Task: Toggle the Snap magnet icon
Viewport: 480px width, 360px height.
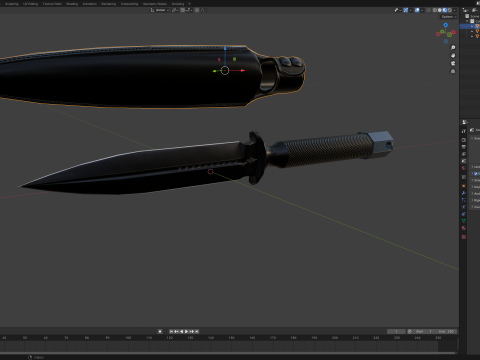Action: [x=183, y=10]
